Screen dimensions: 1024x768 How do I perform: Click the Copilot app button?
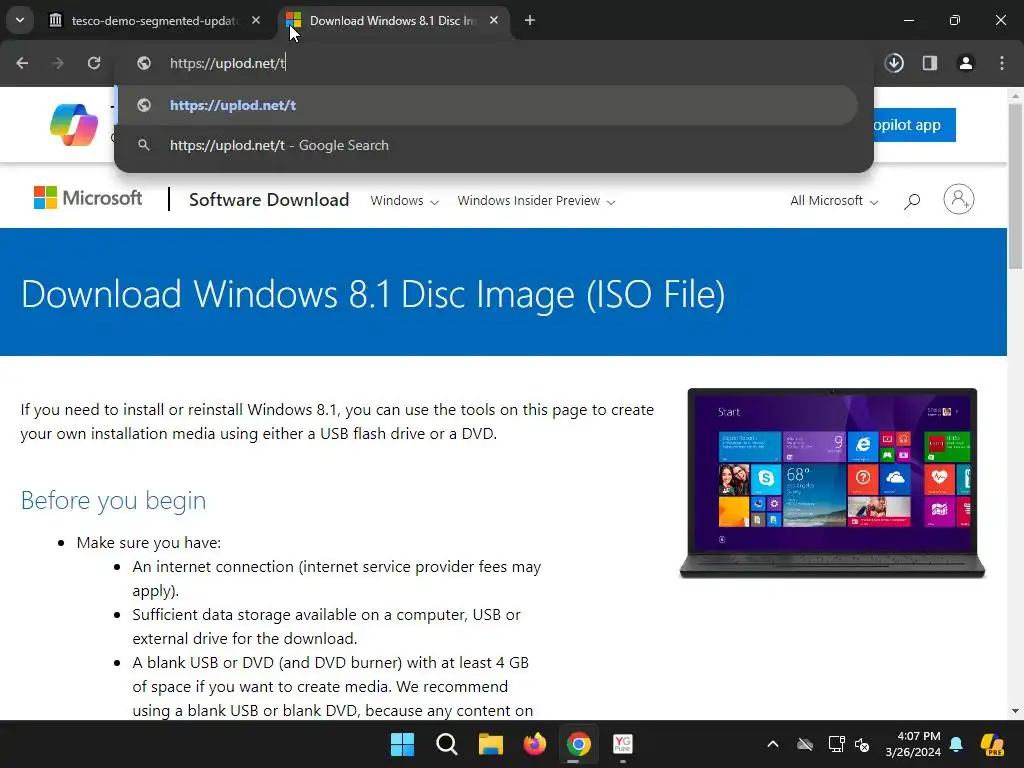click(x=914, y=125)
